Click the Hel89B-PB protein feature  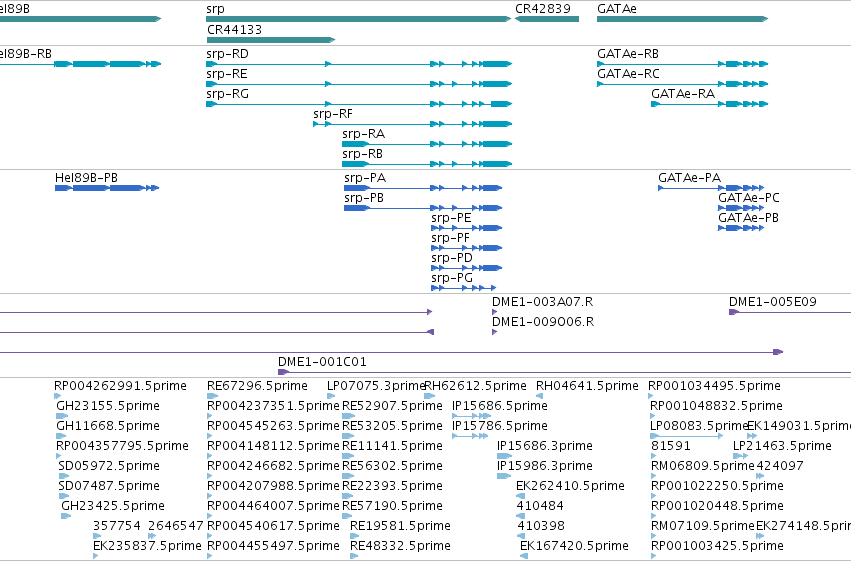click(107, 188)
